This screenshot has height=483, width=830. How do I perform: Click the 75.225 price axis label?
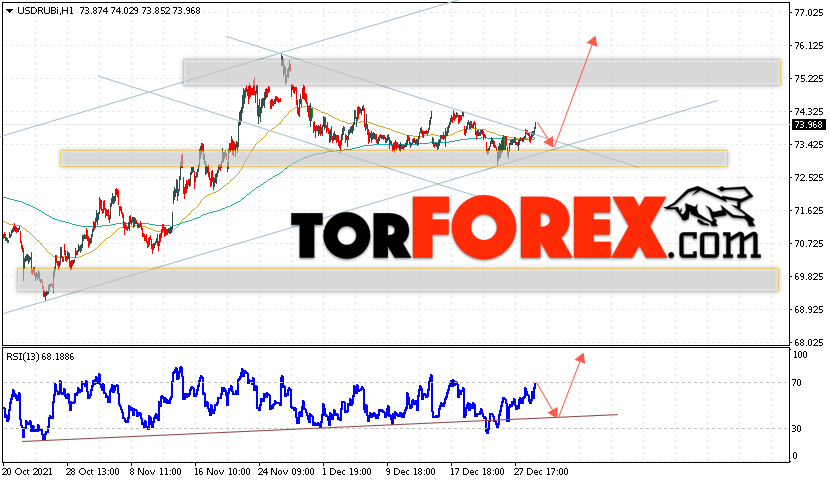[809, 79]
